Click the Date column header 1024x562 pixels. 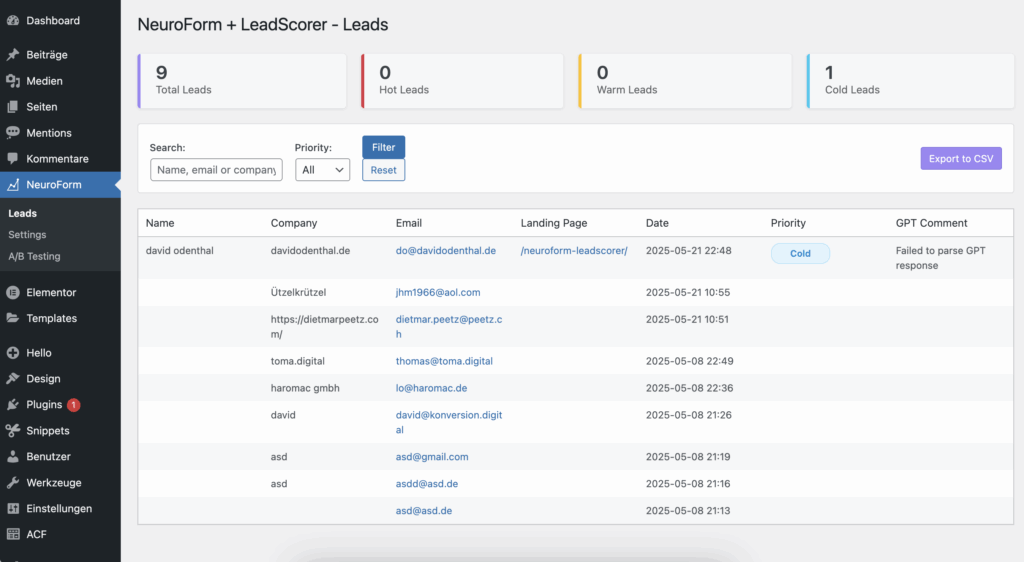(657, 223)
